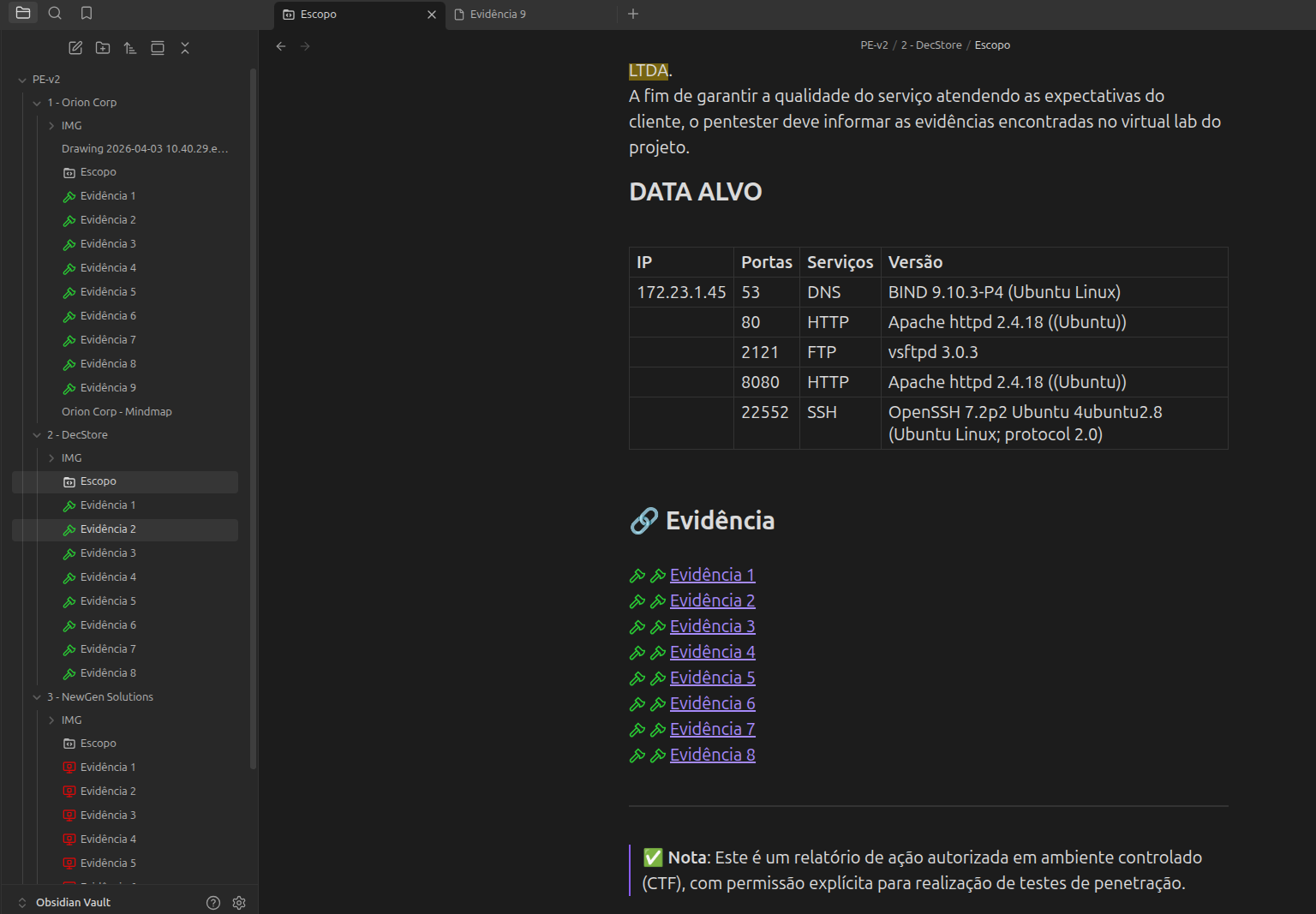Screen dimensions: 1316x914
Task: Click the file explorer vertical scrollbar
Action: [253, 418]
